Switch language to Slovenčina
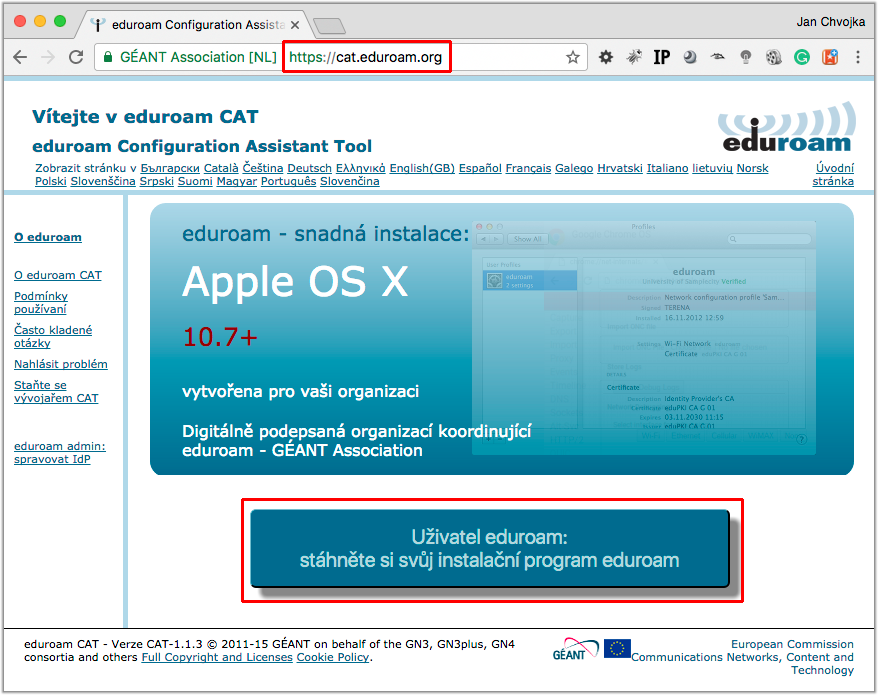The height and width of the screenshot is (695, 878). pyautogui.click(x=349, y=181)
